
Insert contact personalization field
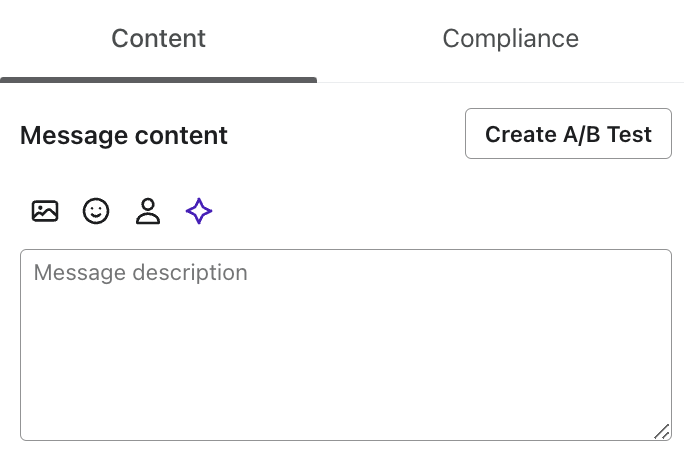click(x=148, y=211)
